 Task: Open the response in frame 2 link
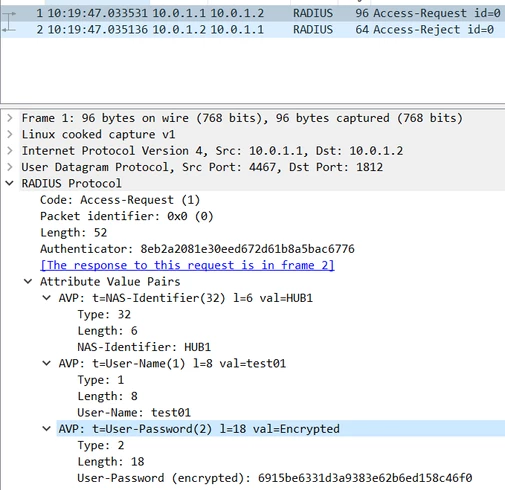click(187, 265)
